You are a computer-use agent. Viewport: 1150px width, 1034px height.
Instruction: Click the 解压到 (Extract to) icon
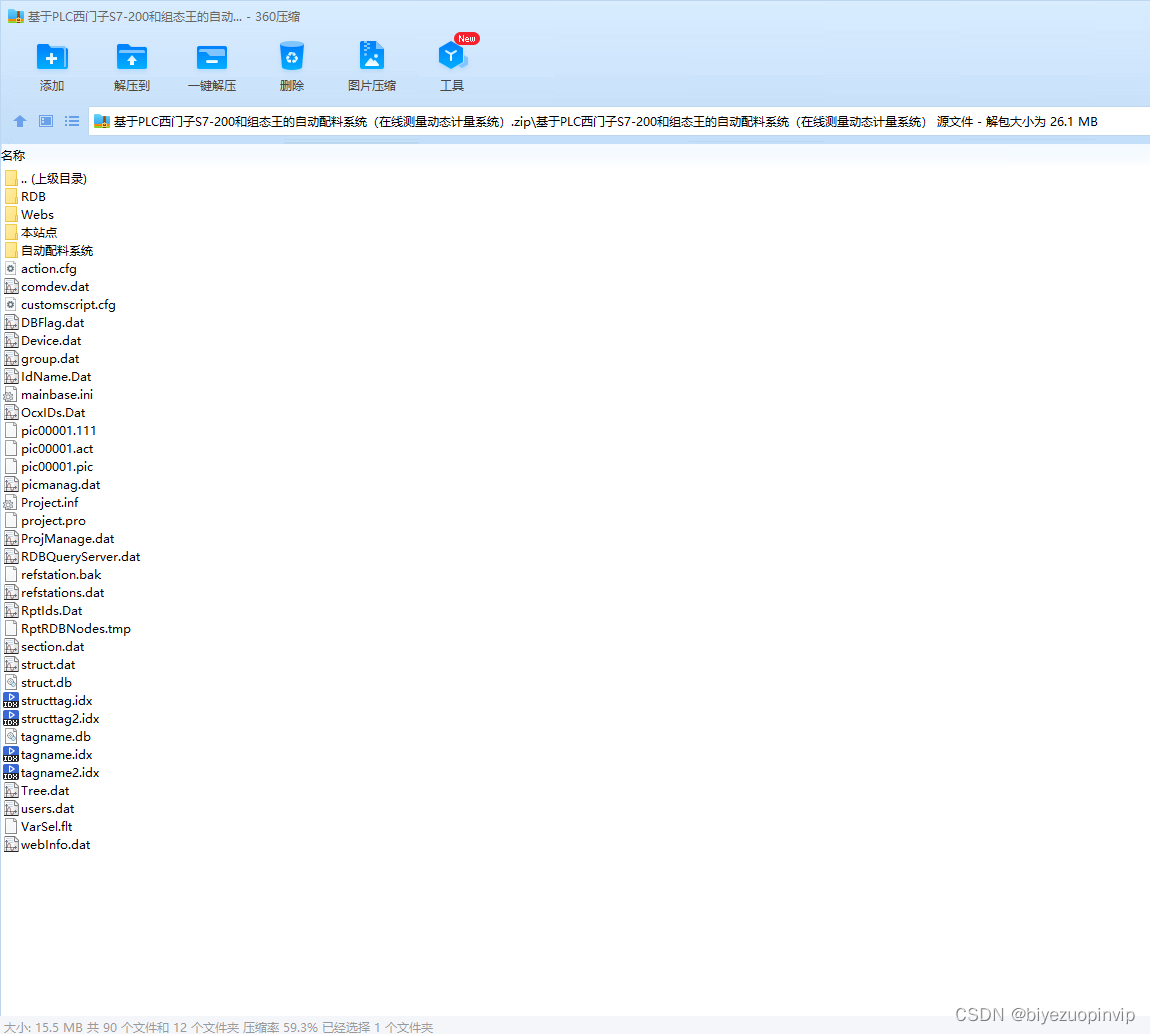pos(132,57)
